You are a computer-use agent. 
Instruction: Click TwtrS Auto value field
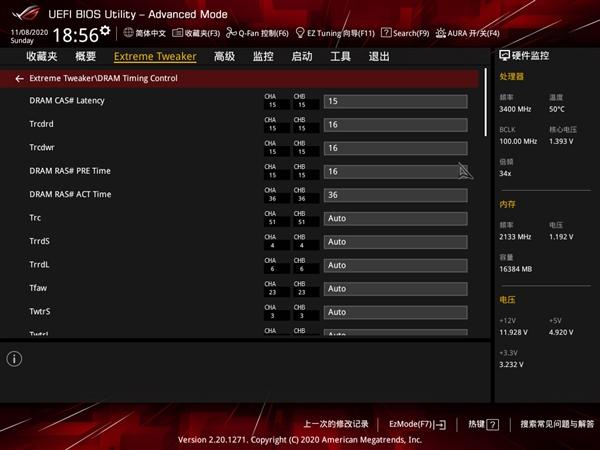[x=396, y=312]
